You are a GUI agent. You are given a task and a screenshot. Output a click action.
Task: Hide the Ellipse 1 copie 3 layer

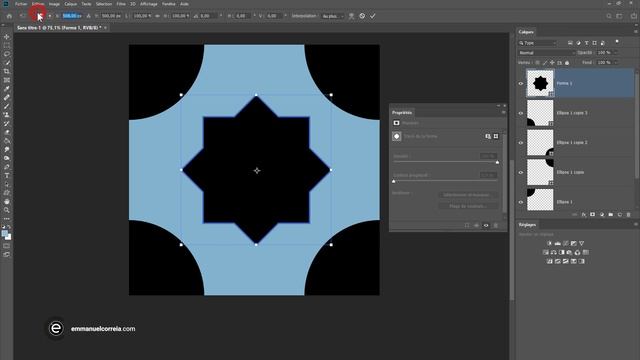pos(521,113)
